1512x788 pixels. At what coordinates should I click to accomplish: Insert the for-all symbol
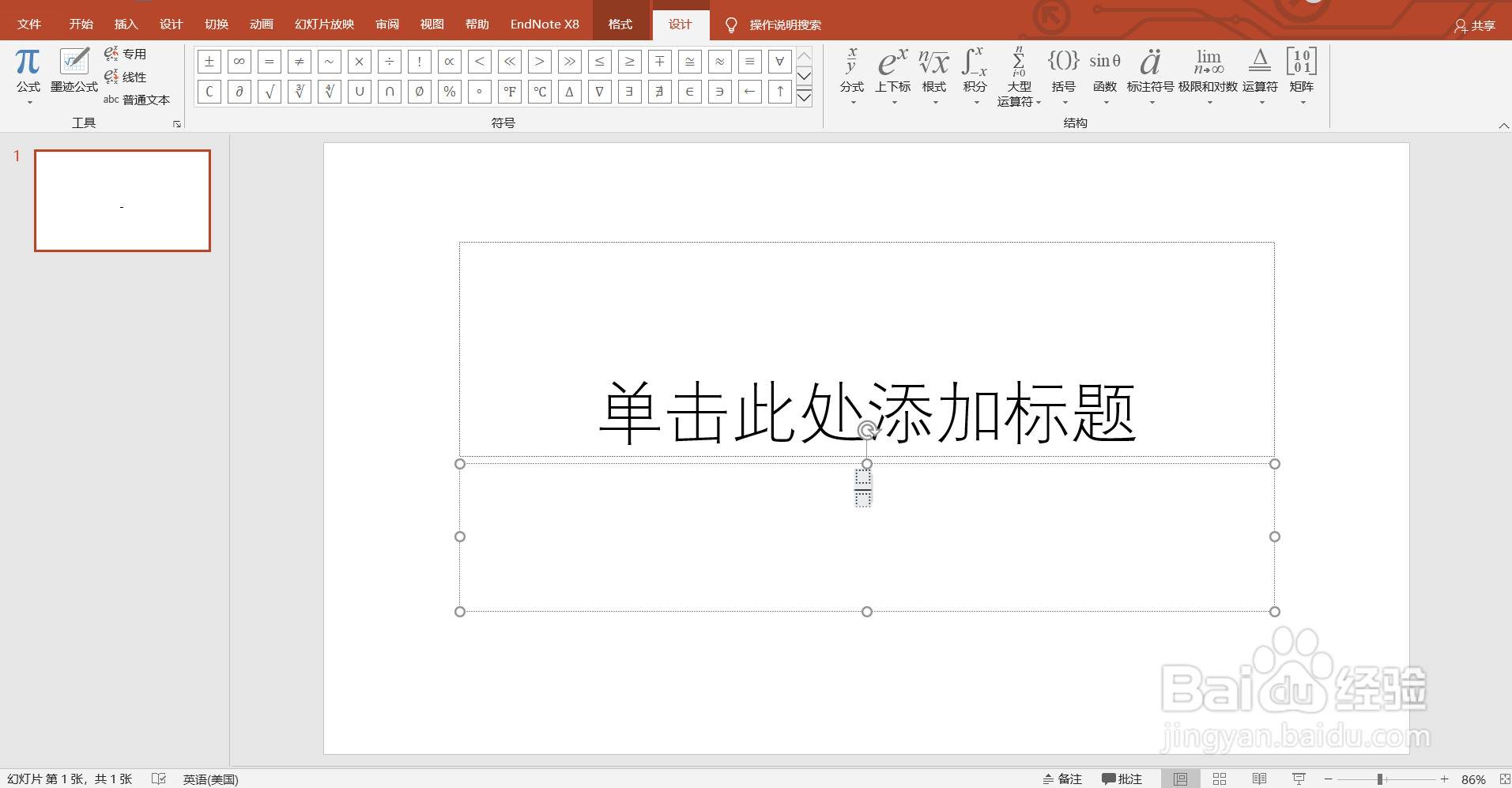780,61
